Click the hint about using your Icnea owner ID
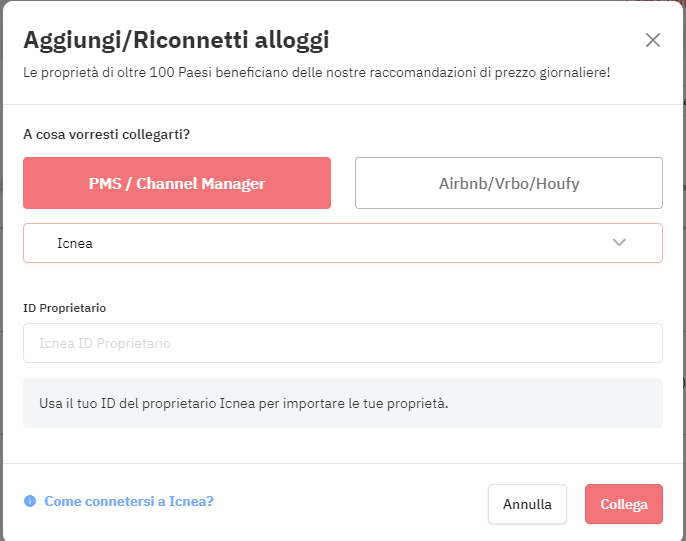Viewport: 686px width, 541px height. (x=244, y=403)
